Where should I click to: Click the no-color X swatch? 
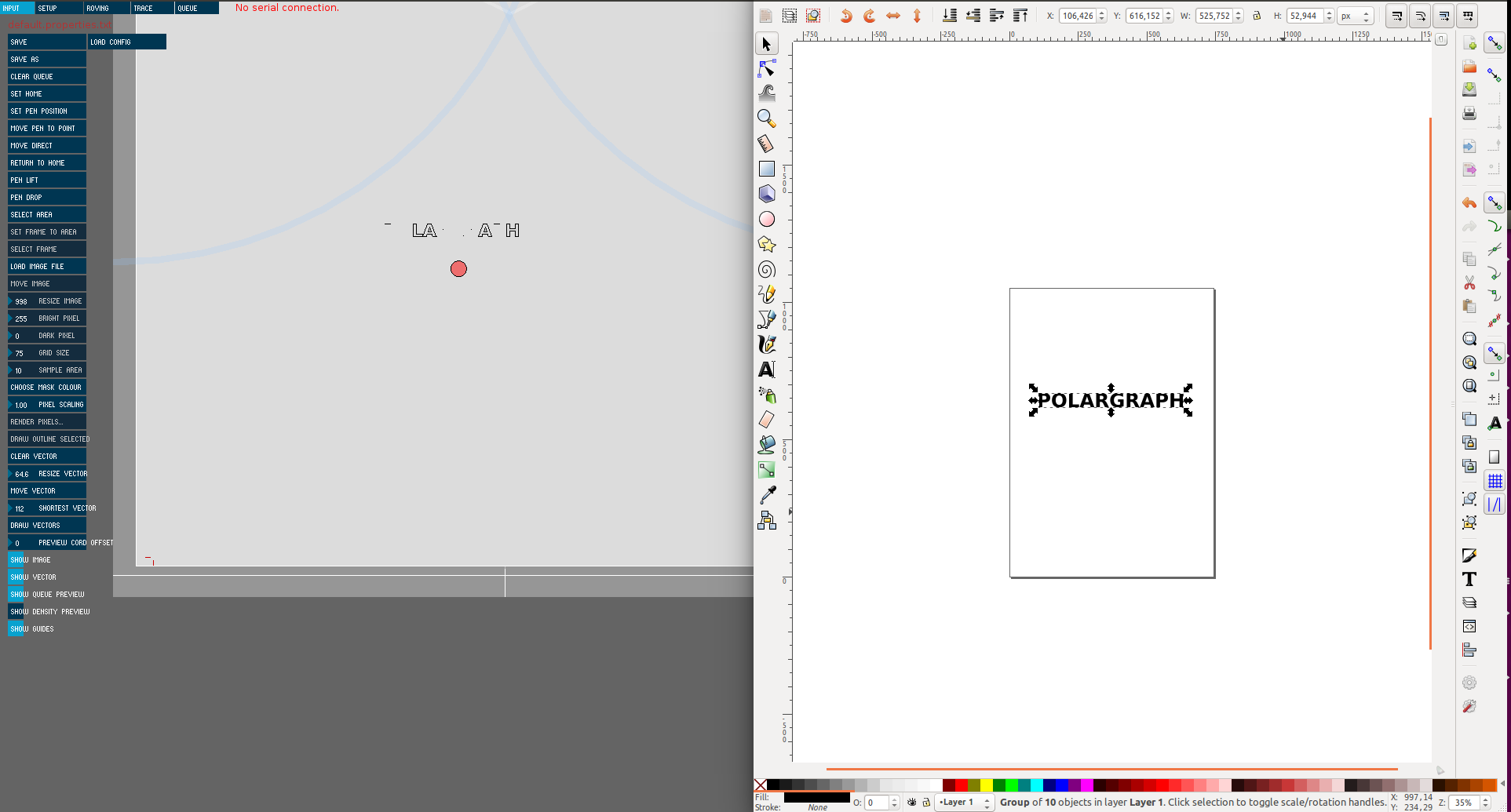point(761,785)
